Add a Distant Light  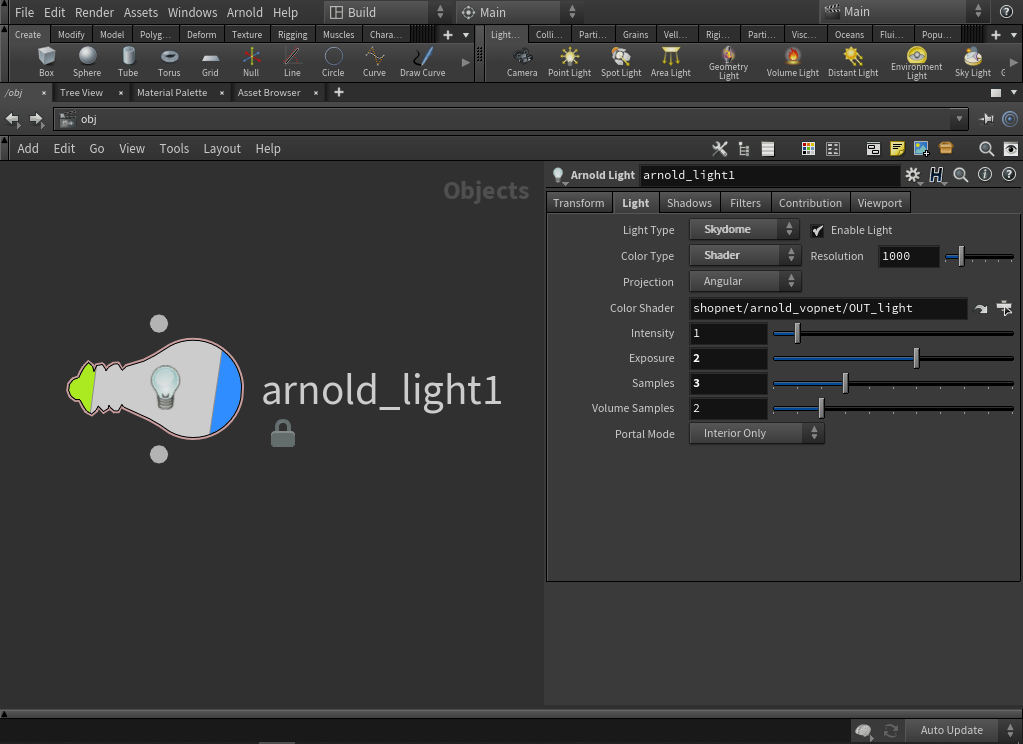[853, 62]
